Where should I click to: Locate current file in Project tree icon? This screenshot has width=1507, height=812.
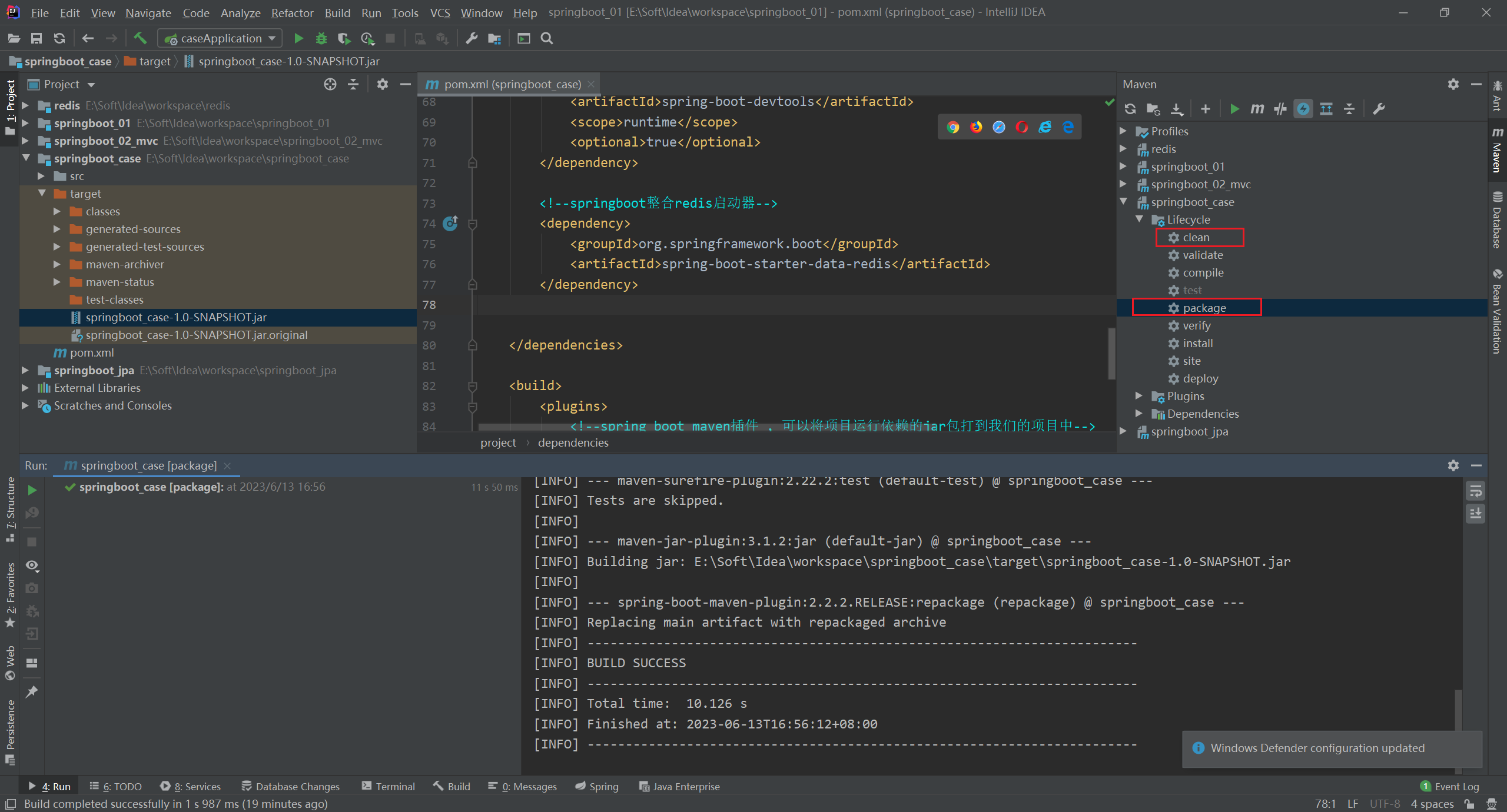tap(330, 84)
